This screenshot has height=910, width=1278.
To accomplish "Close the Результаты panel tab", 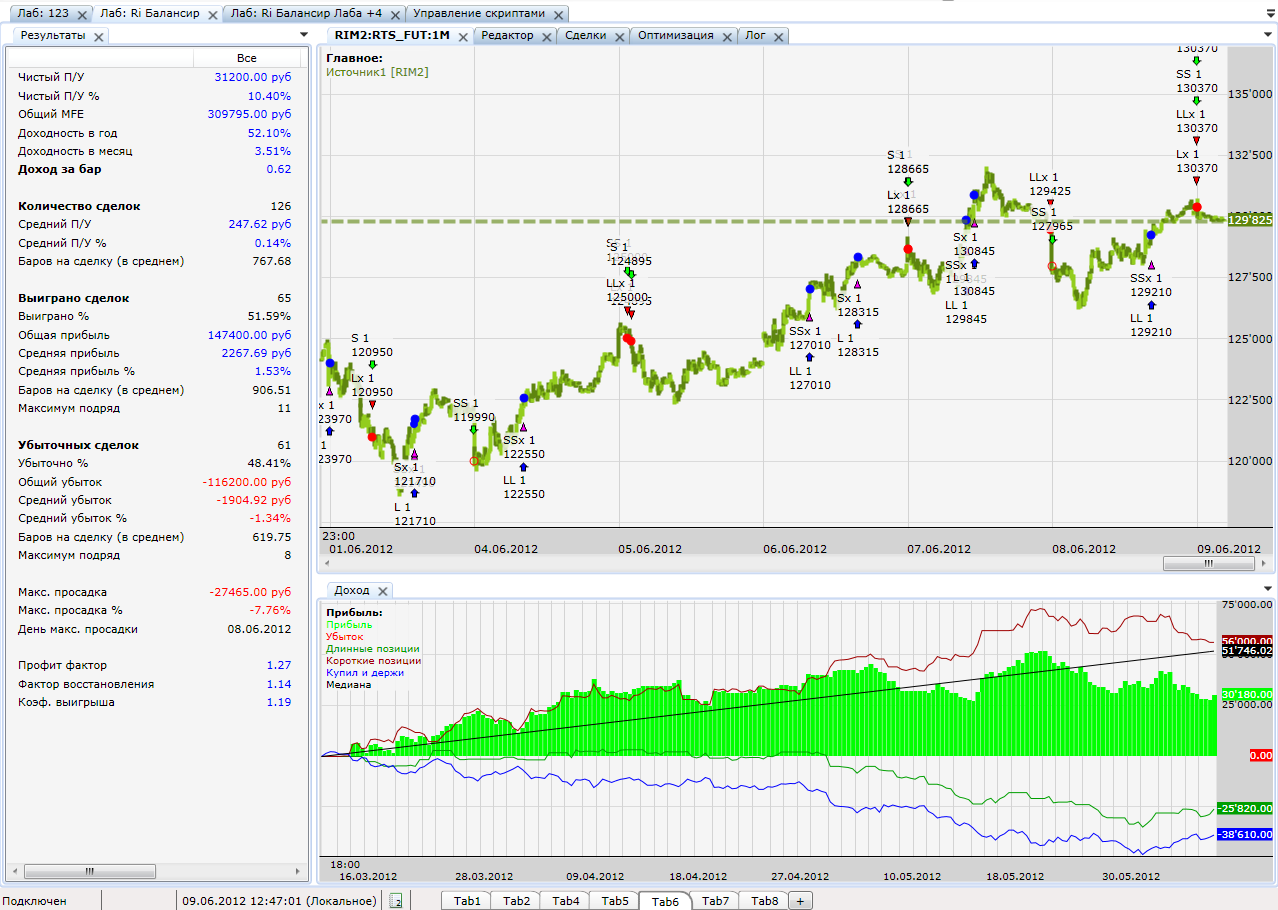I will [97, 36].
